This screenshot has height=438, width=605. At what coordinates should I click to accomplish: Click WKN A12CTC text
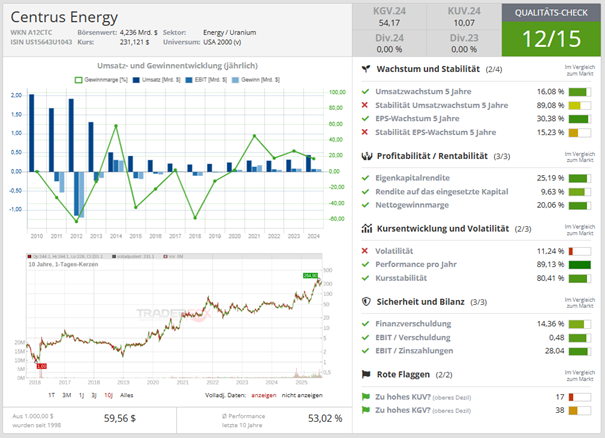tap(31, 32)
